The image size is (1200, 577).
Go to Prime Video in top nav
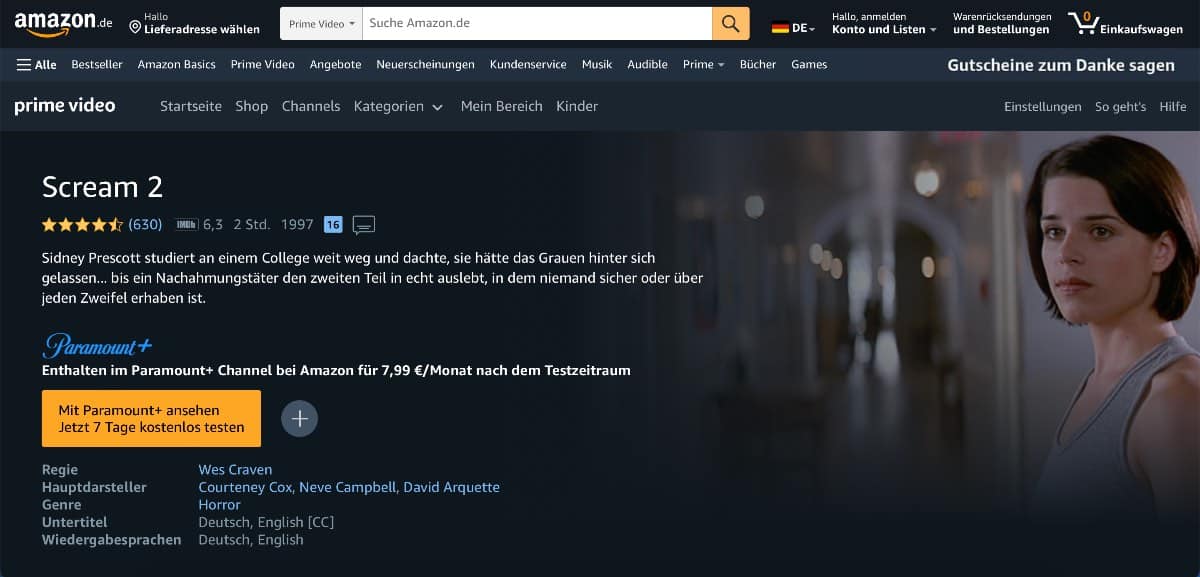coord(262,64)
